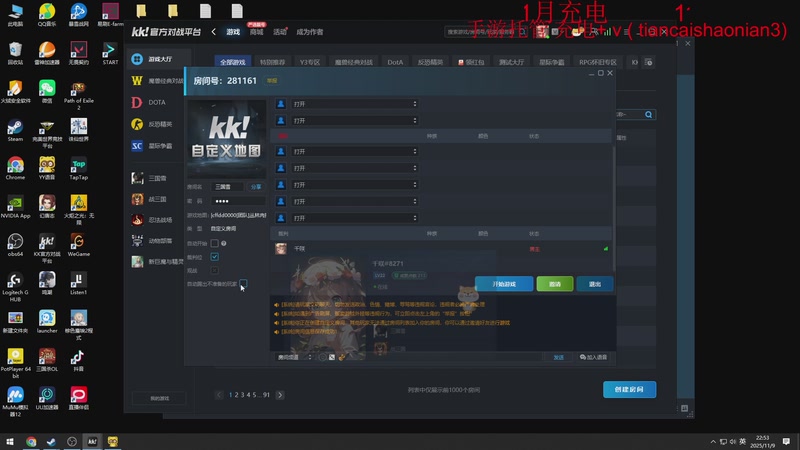
Task: Open 新巨魔与精灵 in the sidebar list
Action: point(156,262)
